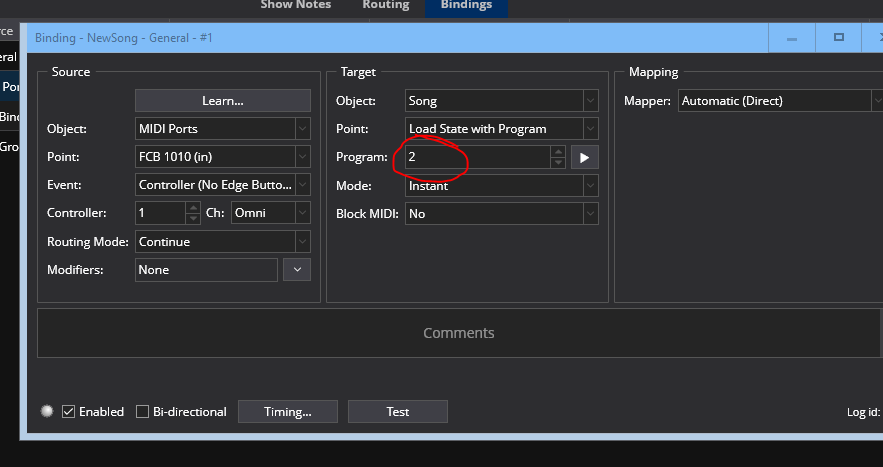Maximize the Binding dialog window
Image resolution: width=883 pixels, height=467 pixels.
click(x=838, y=37)
